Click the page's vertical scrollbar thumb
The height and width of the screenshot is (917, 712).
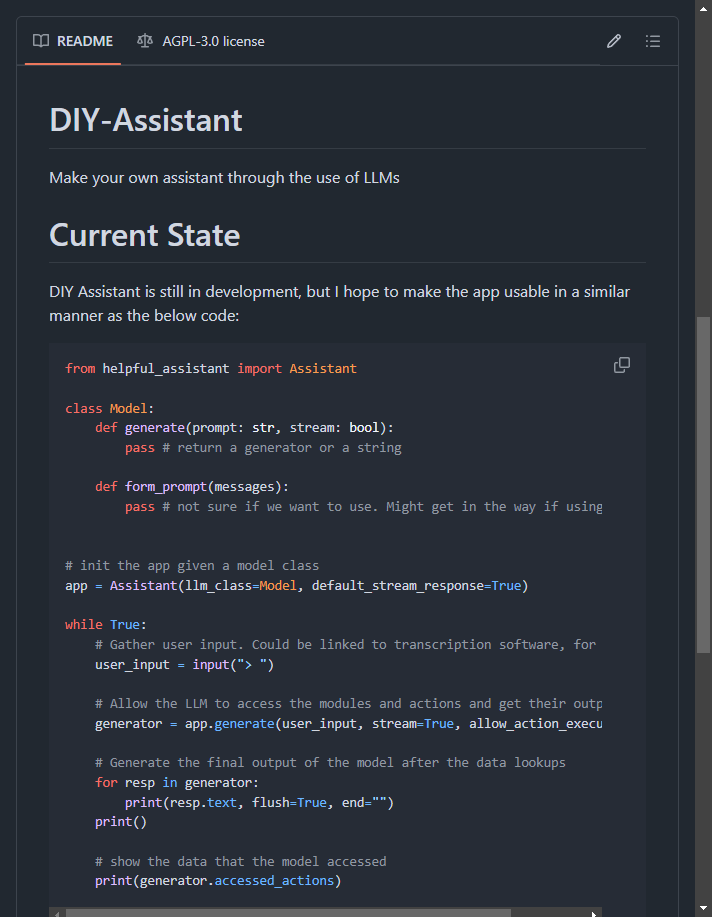703,480
